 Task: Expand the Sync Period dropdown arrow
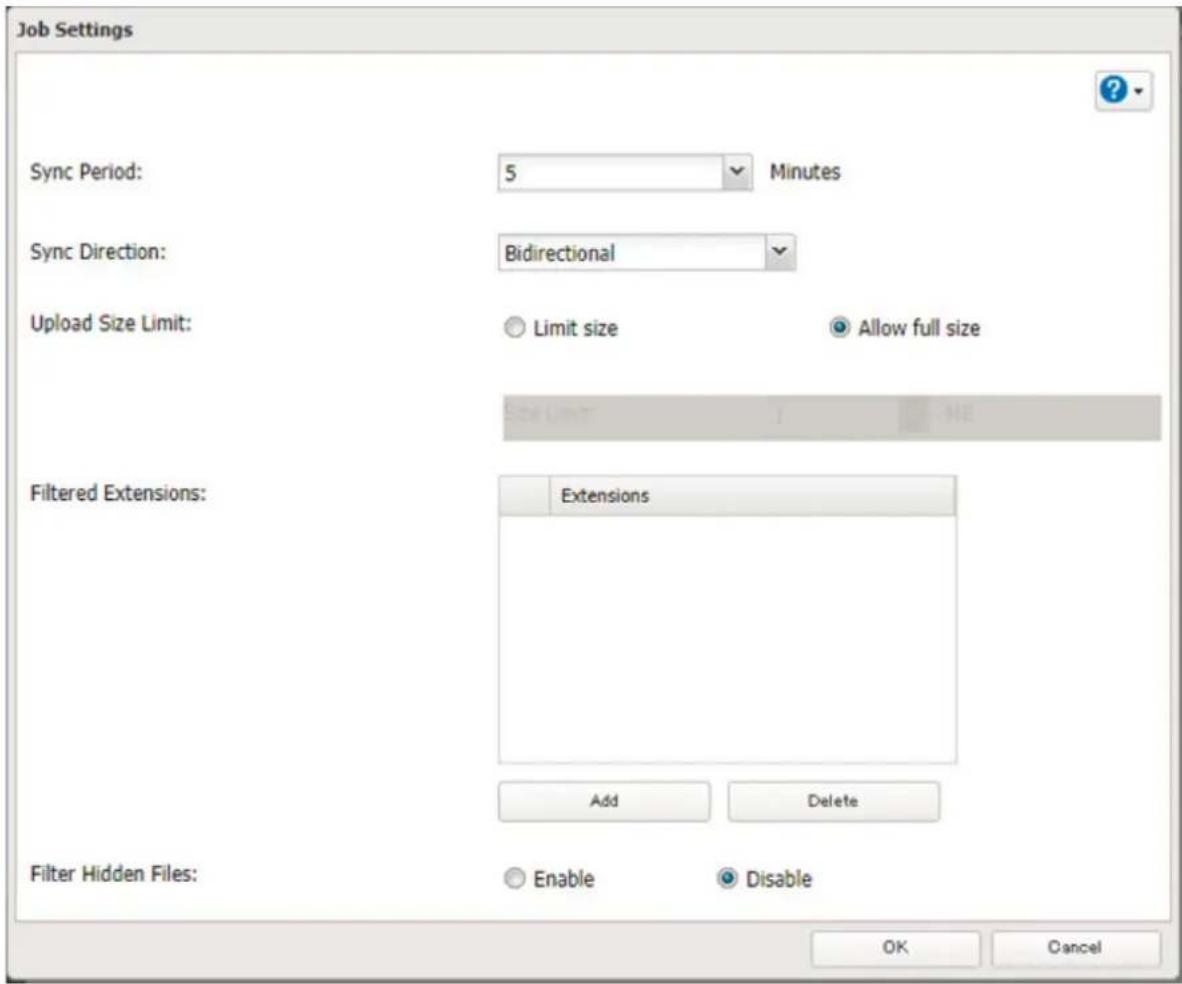click(x=736, y=173)
